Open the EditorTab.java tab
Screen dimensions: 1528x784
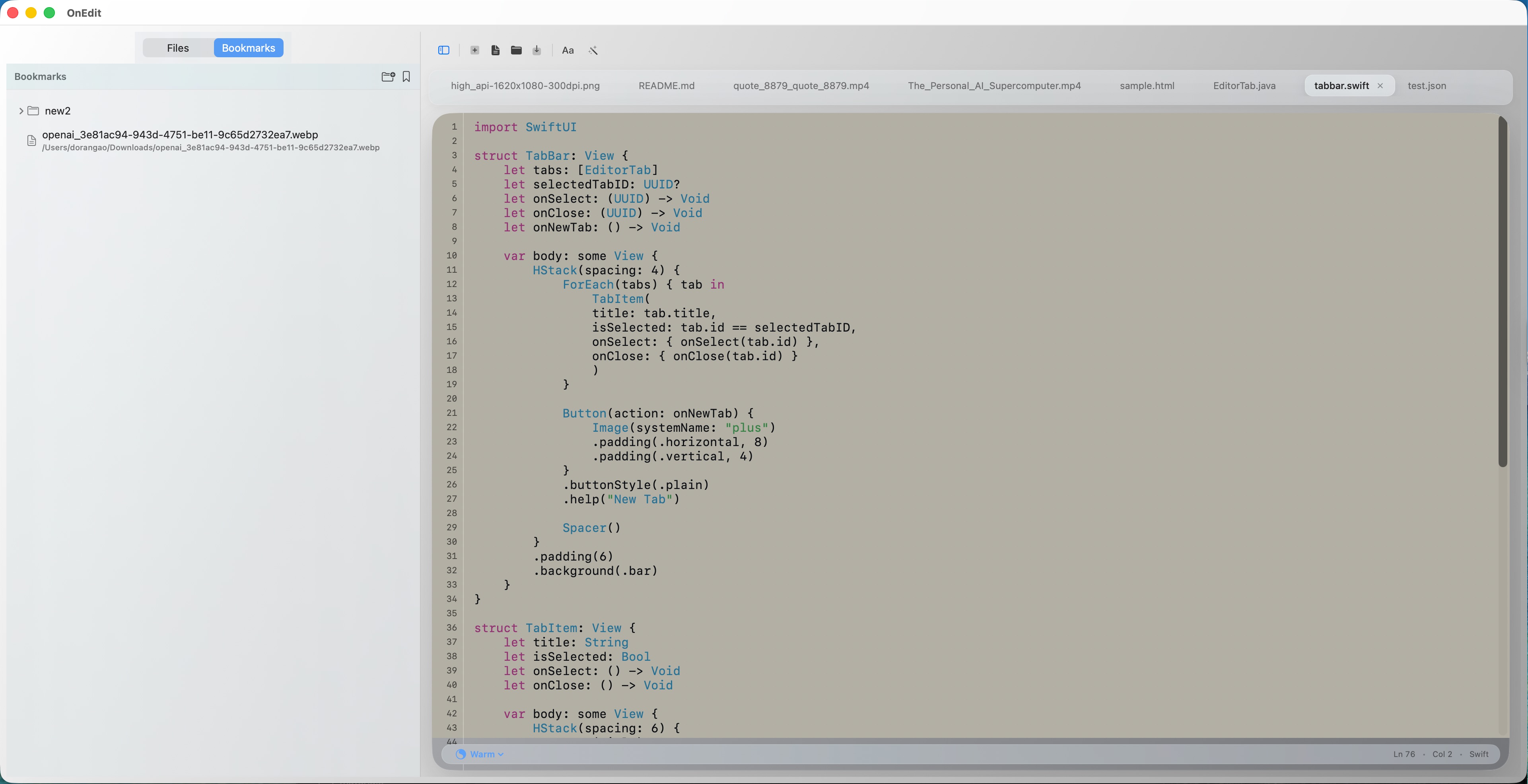click(1244, 86)
